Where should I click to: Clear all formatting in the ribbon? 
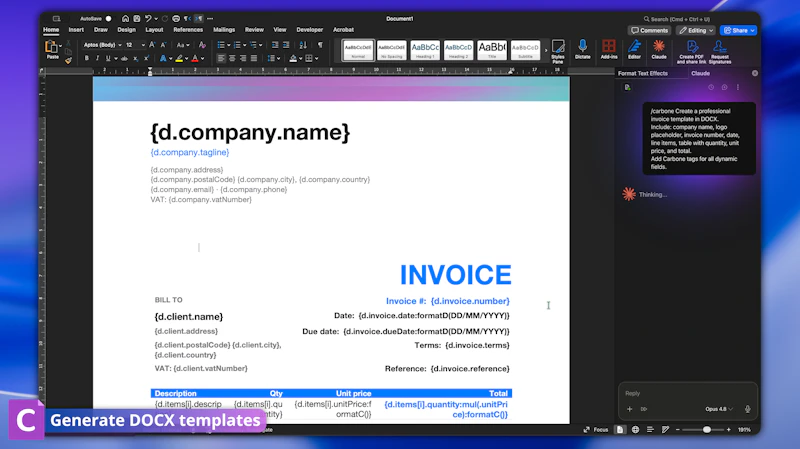[202, 45]
